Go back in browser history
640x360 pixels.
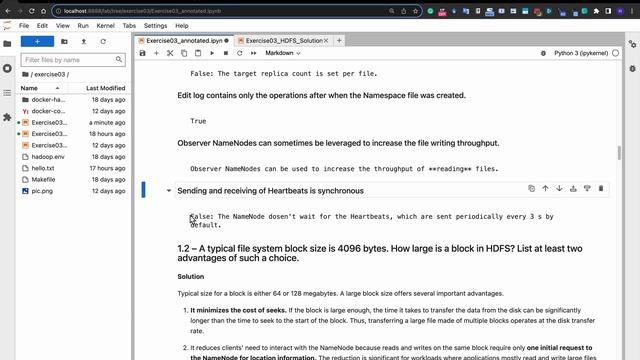click(8, 11)
